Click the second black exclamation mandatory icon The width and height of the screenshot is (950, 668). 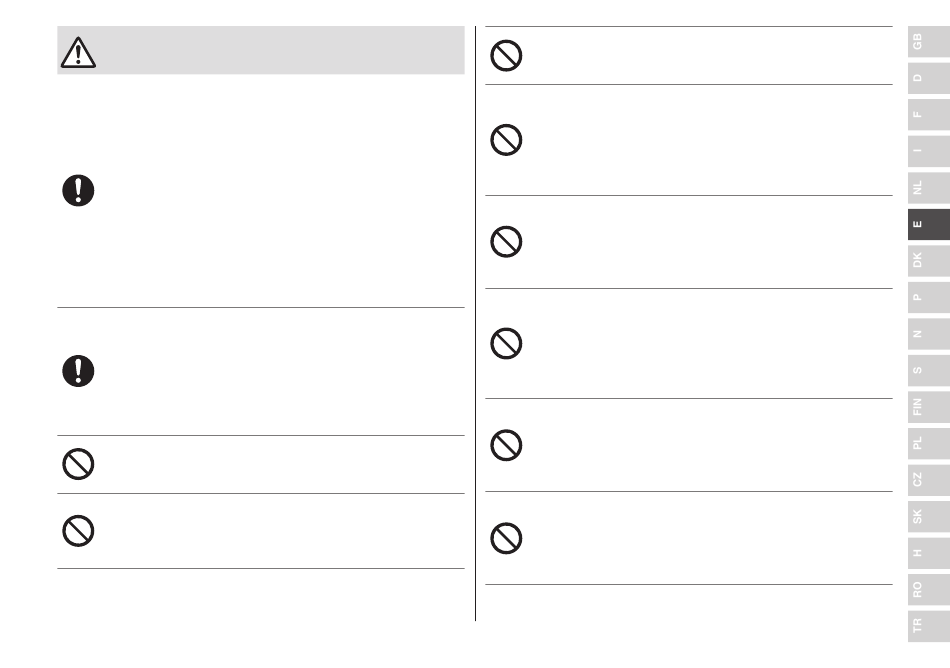pos(78,371)
